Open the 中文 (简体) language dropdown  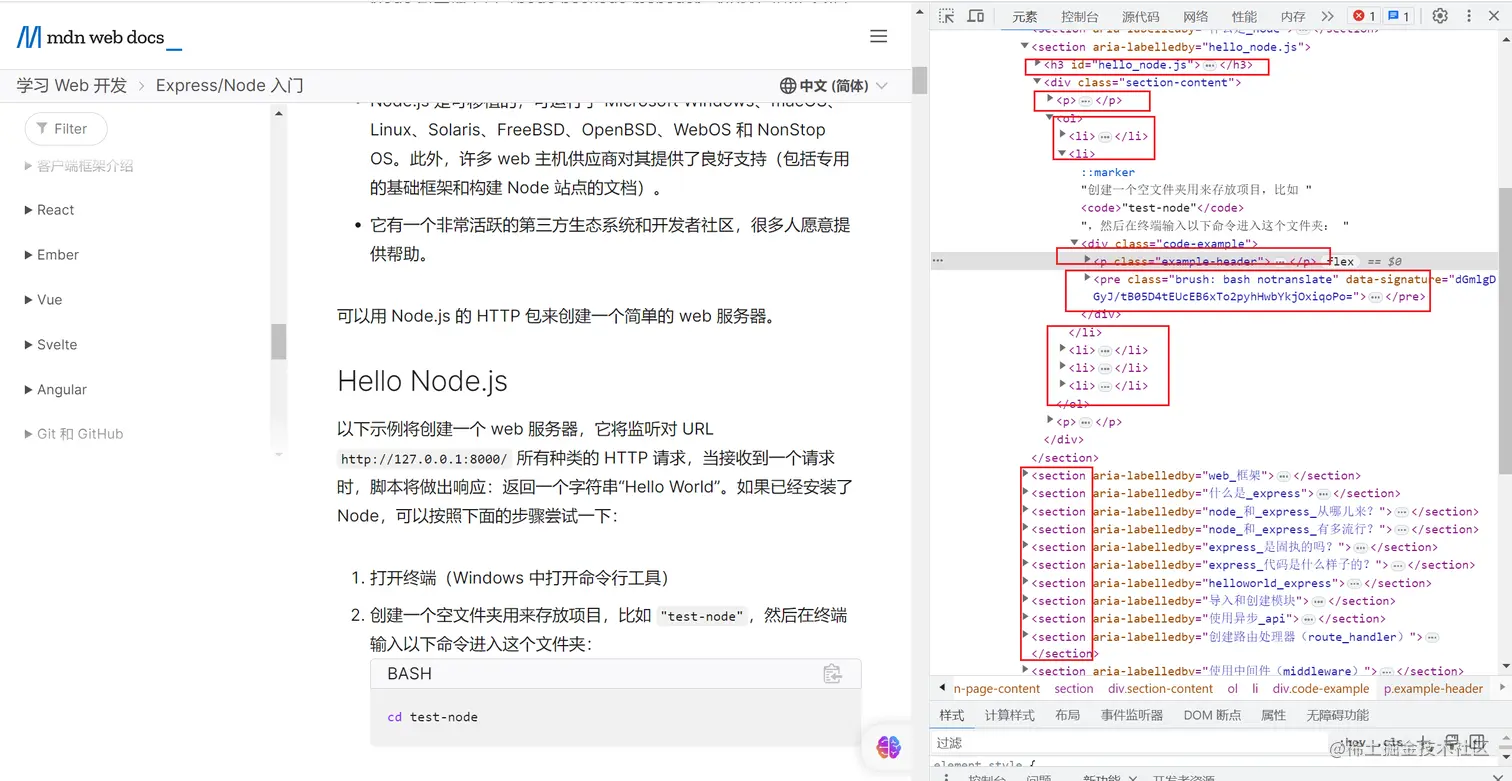point(834,86)
